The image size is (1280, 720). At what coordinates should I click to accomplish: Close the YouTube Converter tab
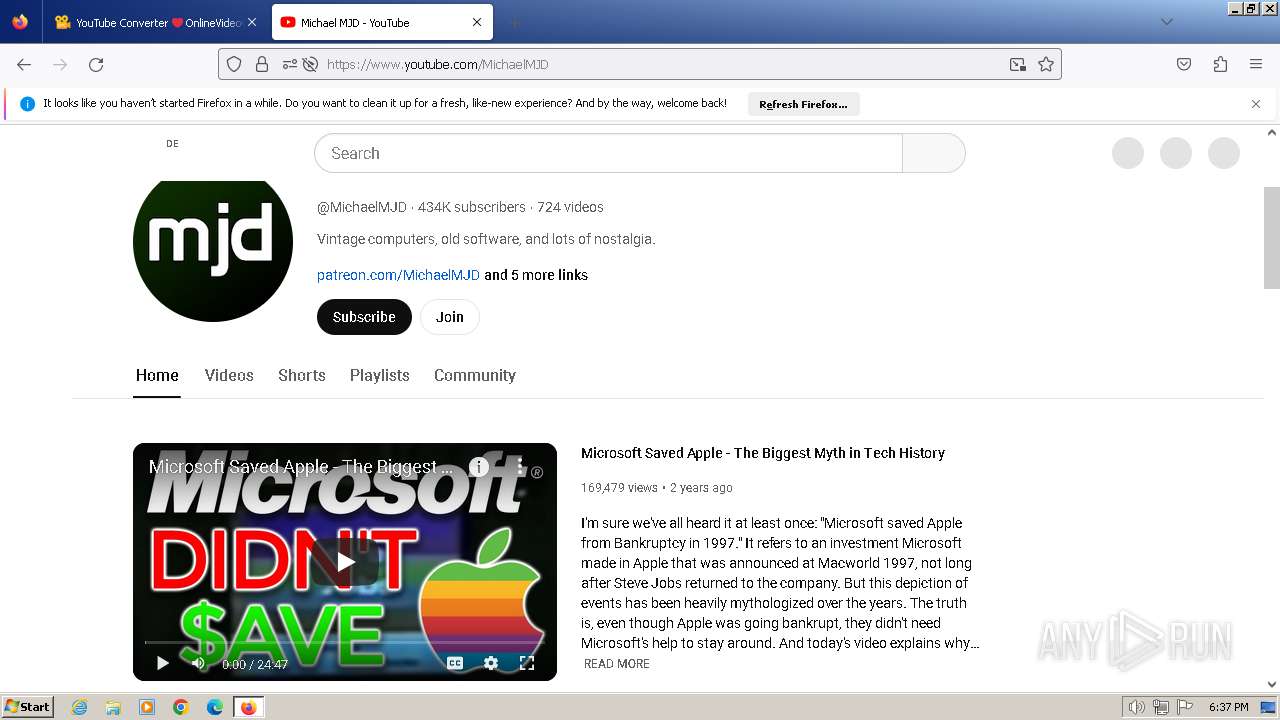tap(251, 22)
